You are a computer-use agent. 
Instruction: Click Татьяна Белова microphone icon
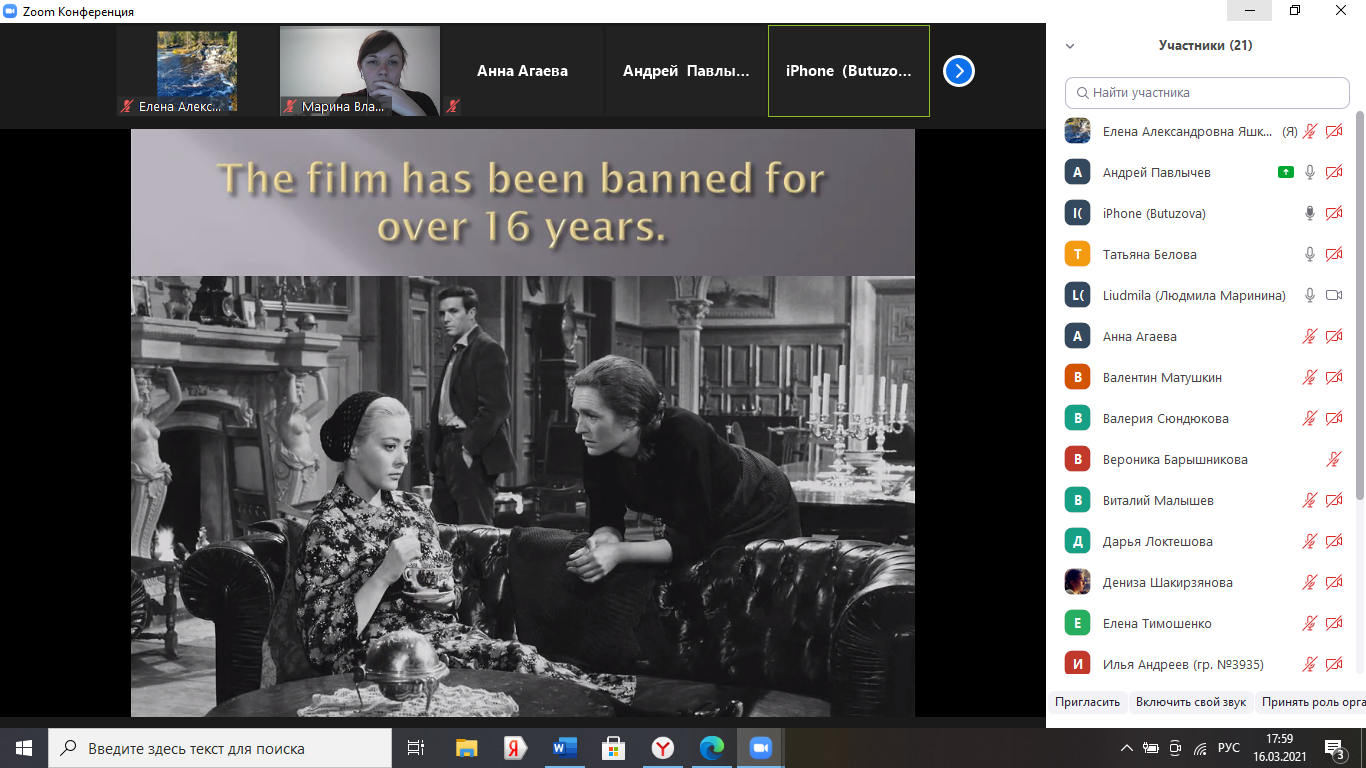coord(1310,254)
